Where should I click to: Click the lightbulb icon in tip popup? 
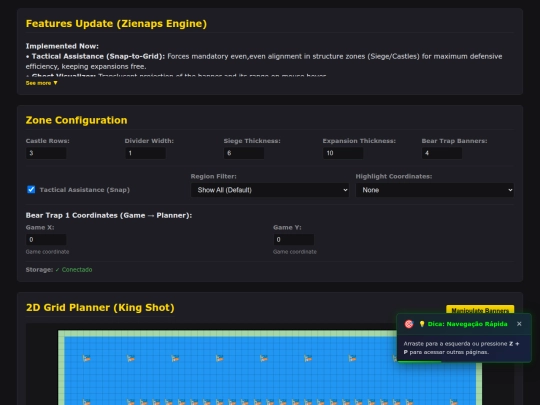click(x=422, y=324)
